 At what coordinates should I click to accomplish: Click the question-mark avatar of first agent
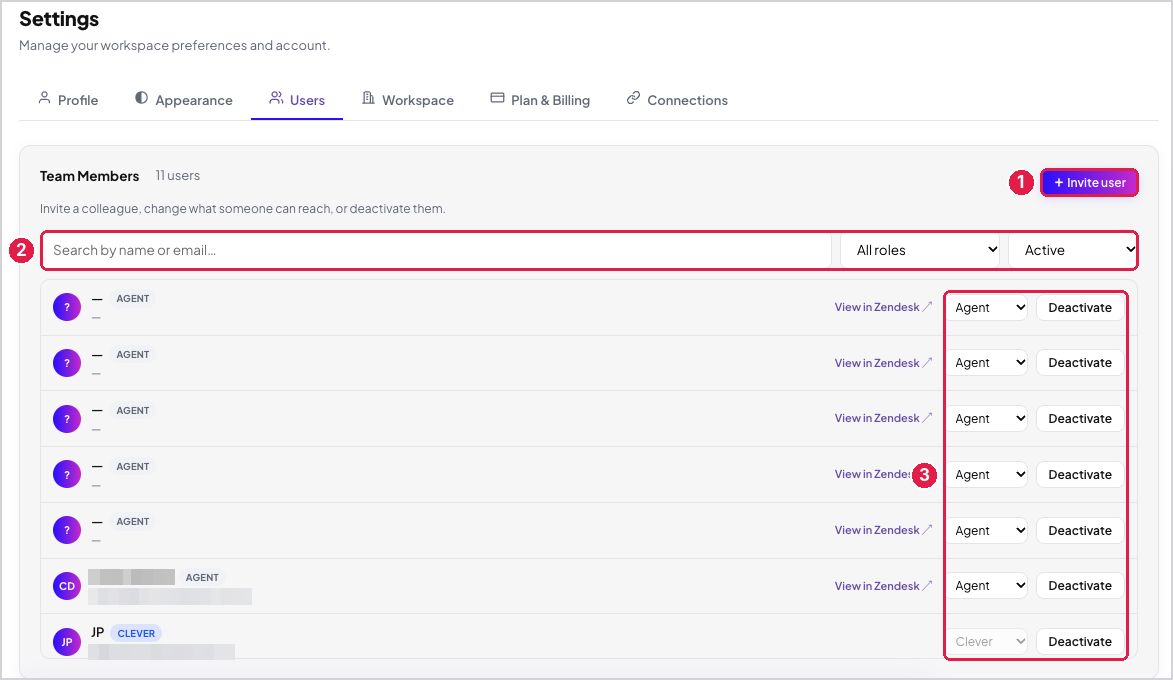pos(67,307)
